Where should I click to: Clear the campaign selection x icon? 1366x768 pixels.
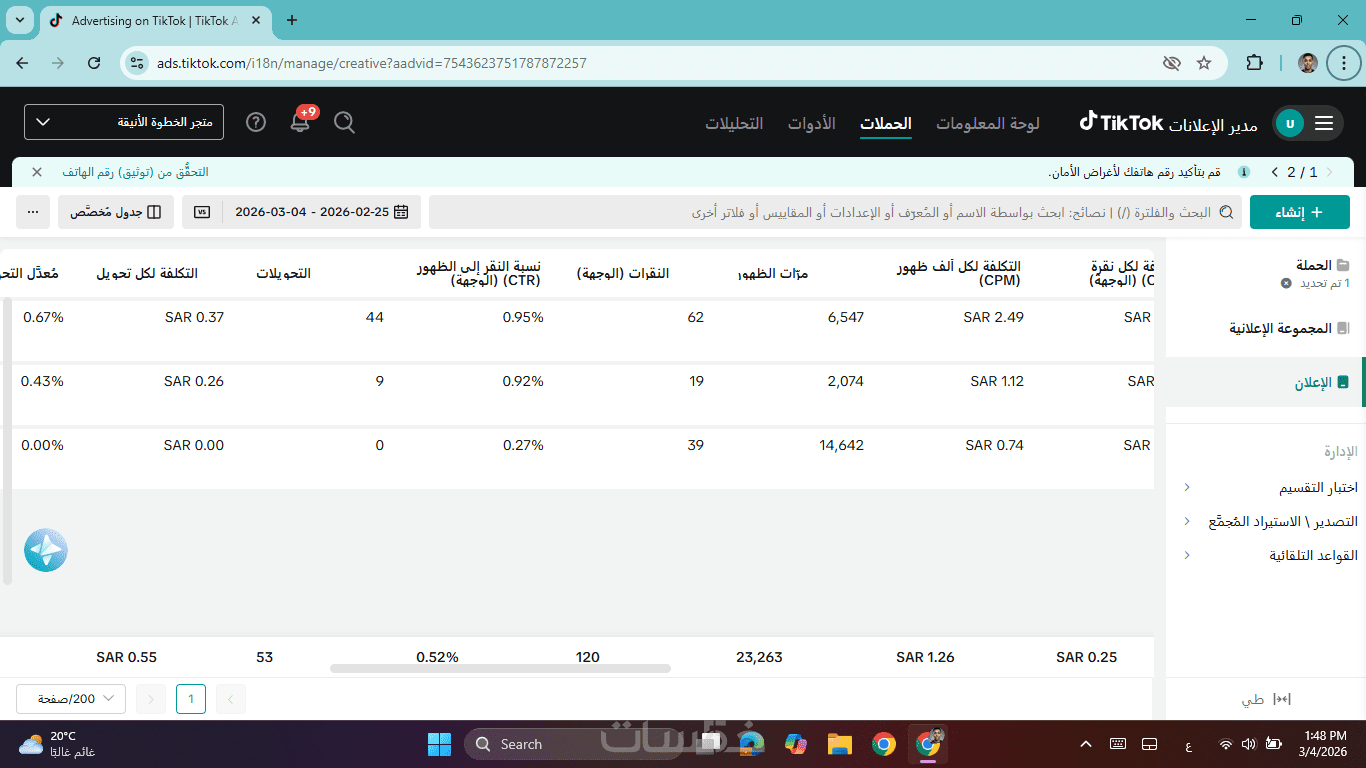pos(1286,283)
